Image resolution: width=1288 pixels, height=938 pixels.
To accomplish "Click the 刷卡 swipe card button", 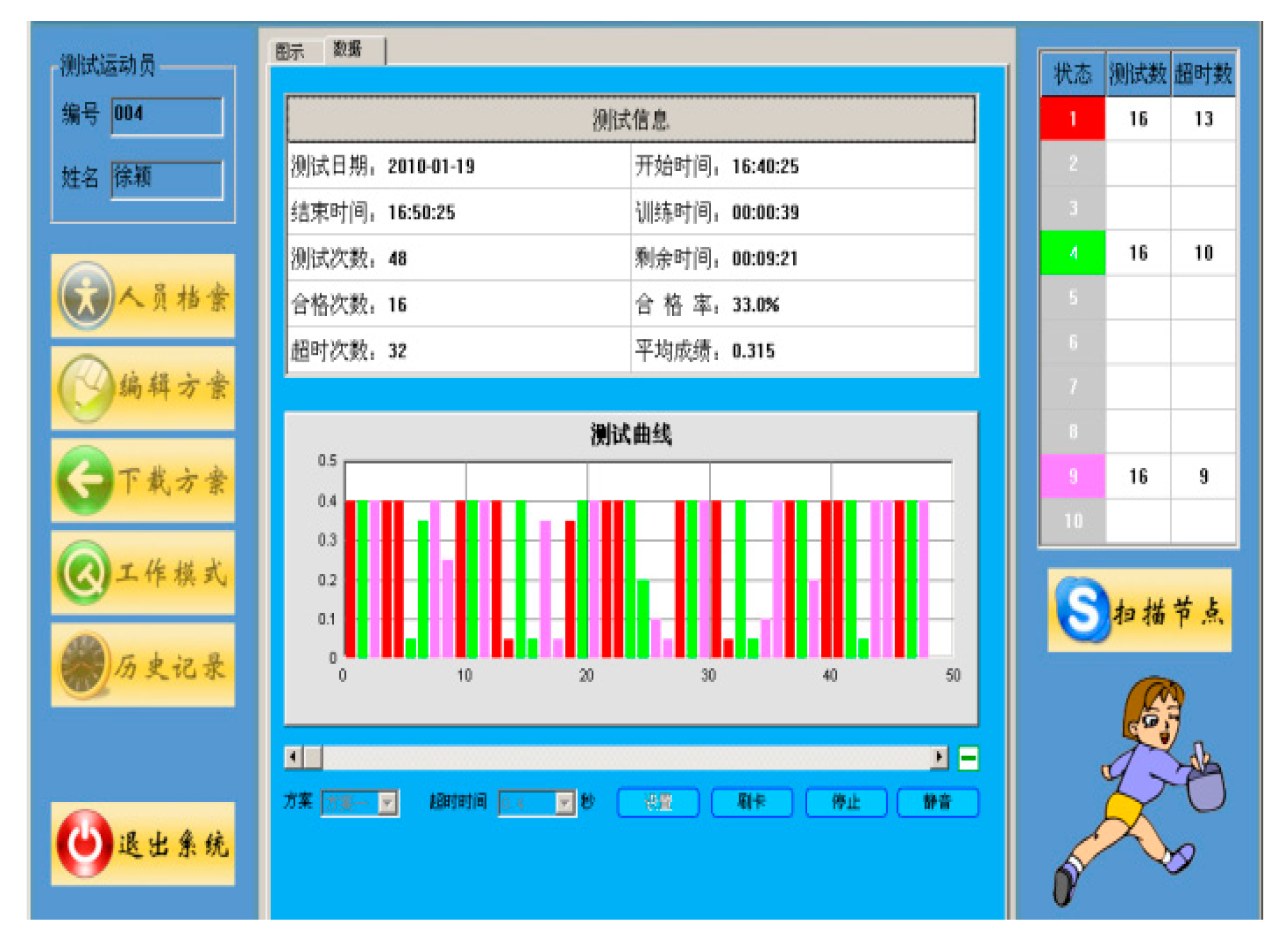I will pyautogui.click(x=751, y=802).
